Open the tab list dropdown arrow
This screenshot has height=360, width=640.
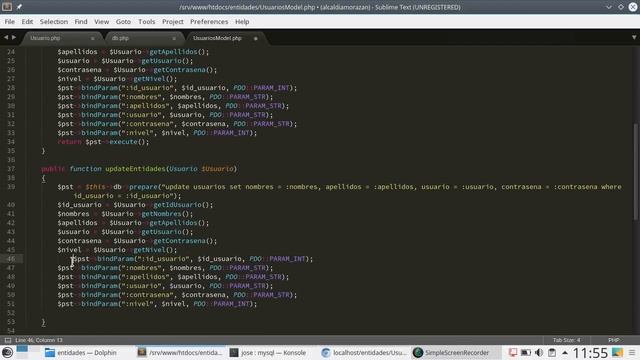634,38
